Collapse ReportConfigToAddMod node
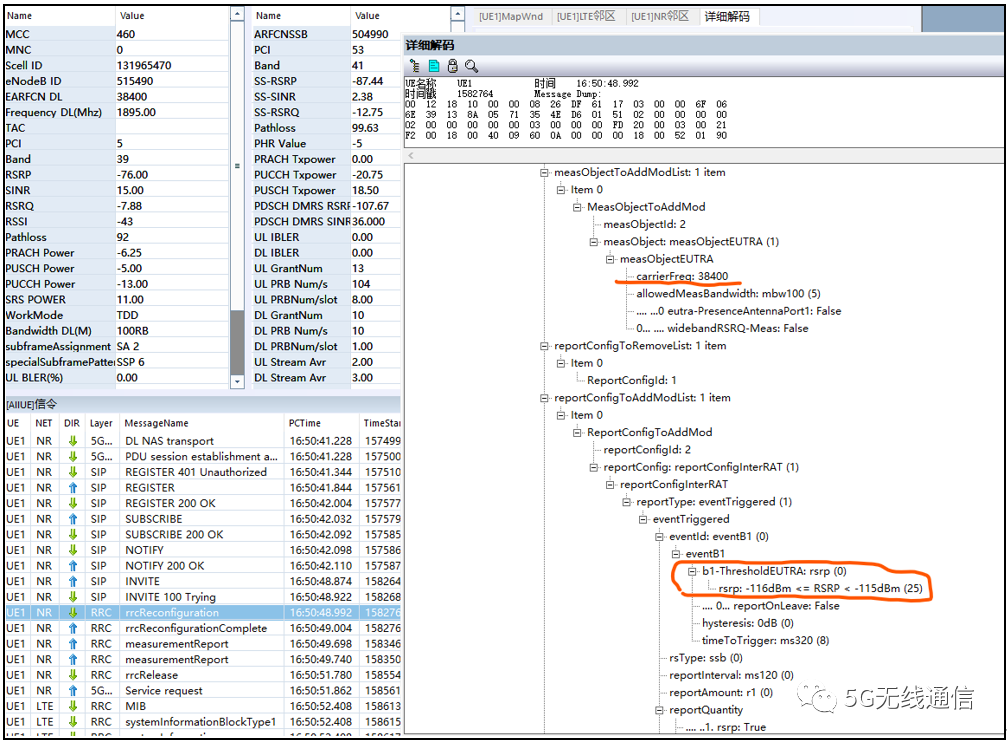1007x742 pixels. pyautogui.click(x=577, y=432)
